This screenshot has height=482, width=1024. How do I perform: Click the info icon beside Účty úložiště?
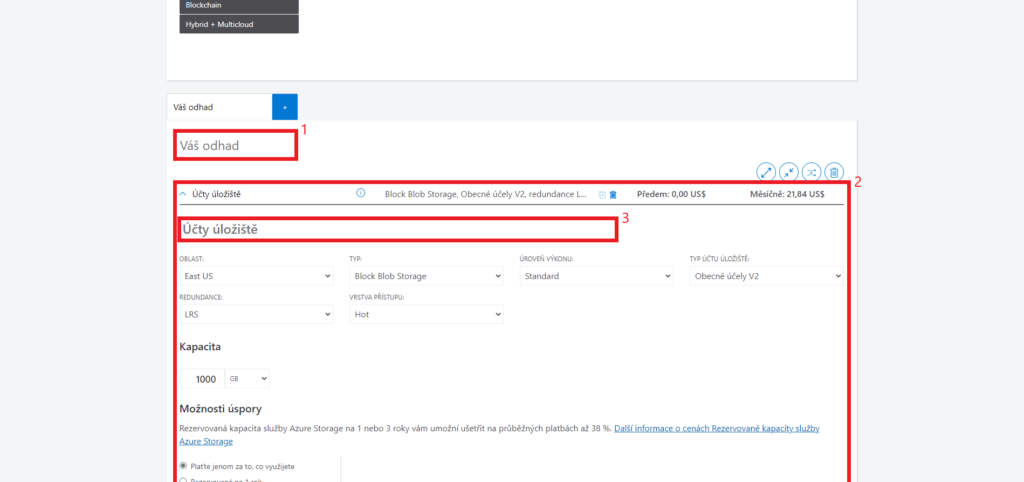361,193
